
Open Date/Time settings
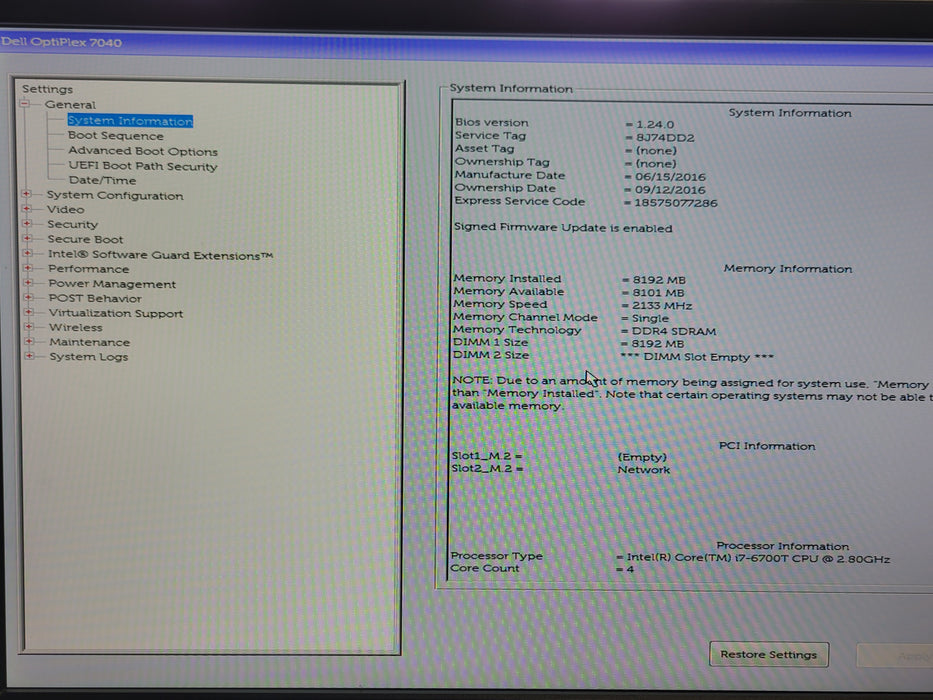click(102, 180)
